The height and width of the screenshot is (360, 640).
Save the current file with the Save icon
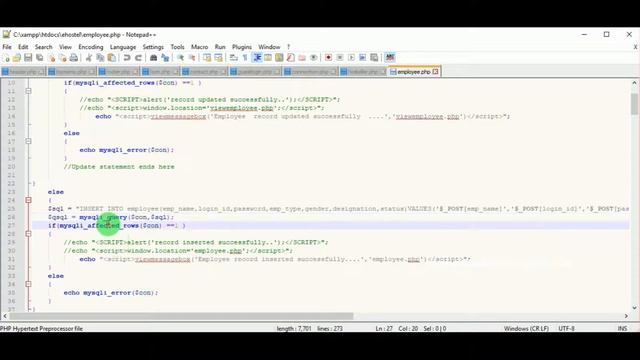[x=28, y=58]
